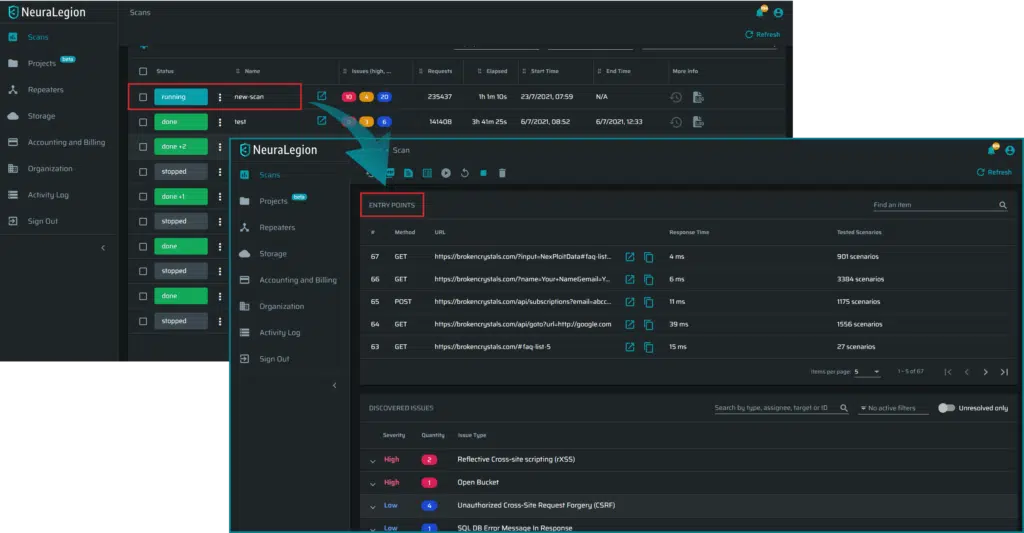Open Storage in the back window sidebar
The width and height of the screenshot is (1024, 533).
pos(41,116)
